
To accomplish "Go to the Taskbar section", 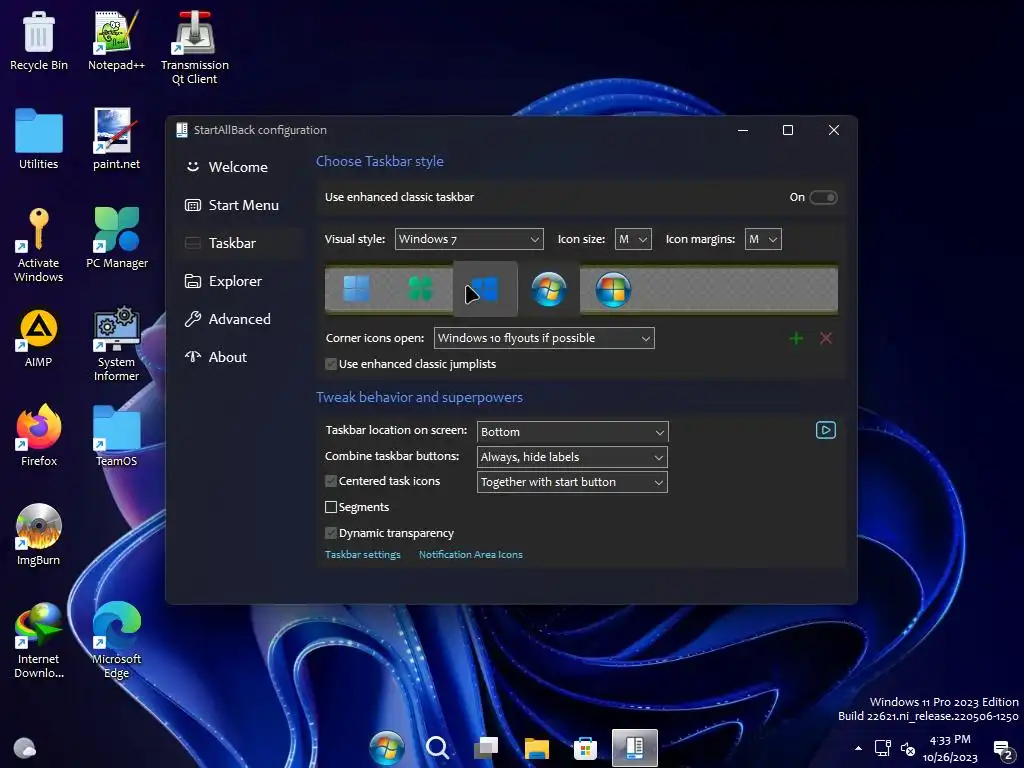I will tap(238, 243).
